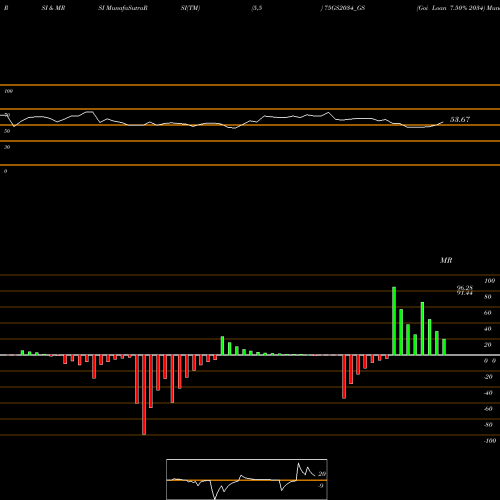Click the longest red histogram bar
This screenshot has height=500, width=500.
[x=144, y=395]
